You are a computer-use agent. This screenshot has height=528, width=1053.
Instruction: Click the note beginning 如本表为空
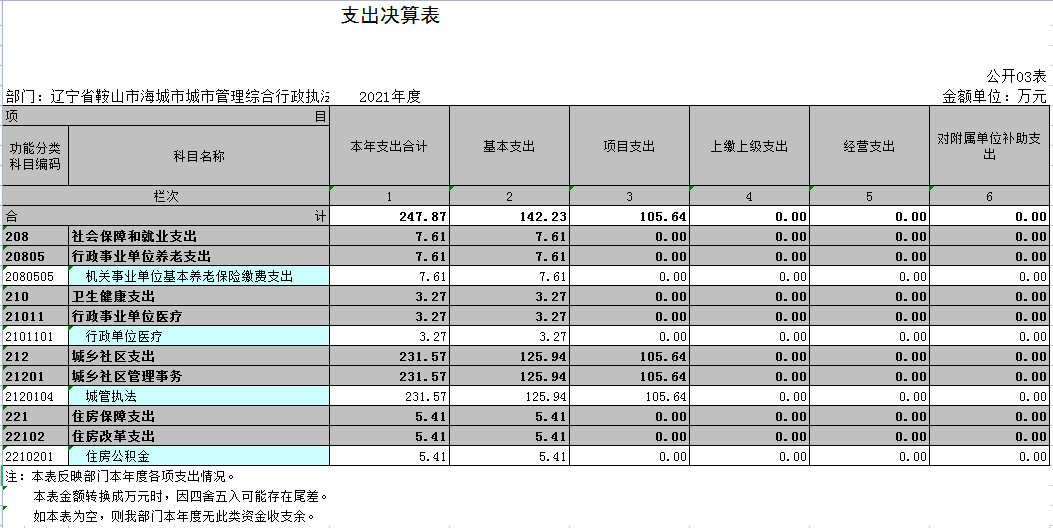tap(174, 517)
